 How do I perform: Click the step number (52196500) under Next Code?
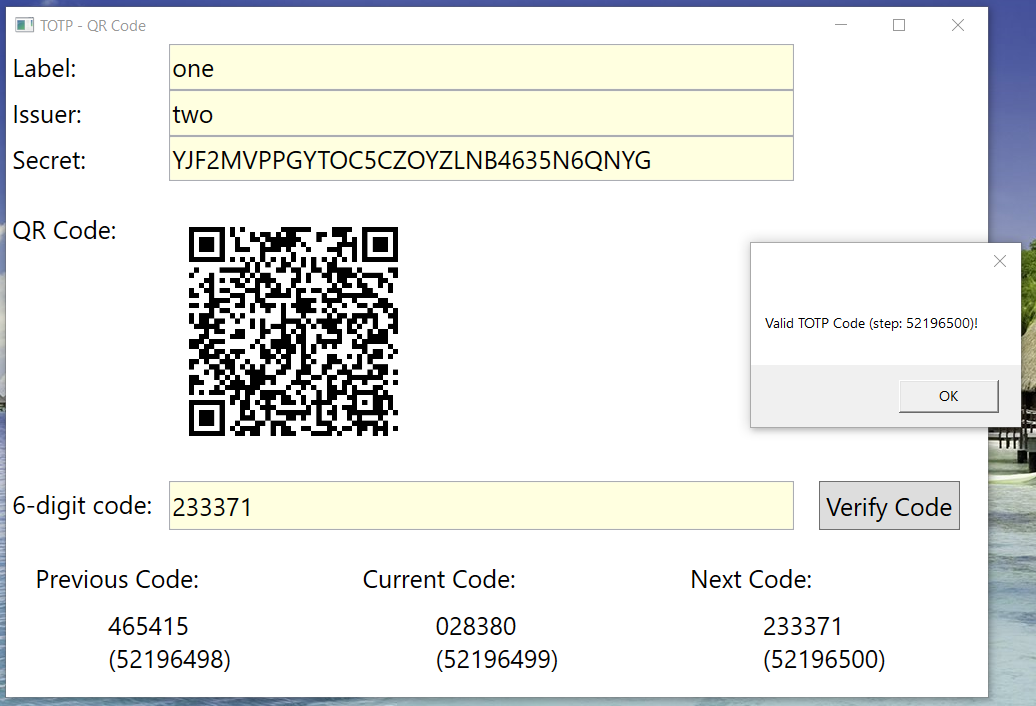point(824,660)
